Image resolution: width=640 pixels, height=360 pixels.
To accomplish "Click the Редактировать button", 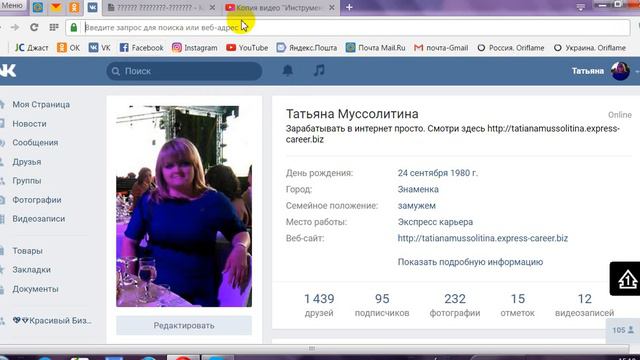I will 184,326.
